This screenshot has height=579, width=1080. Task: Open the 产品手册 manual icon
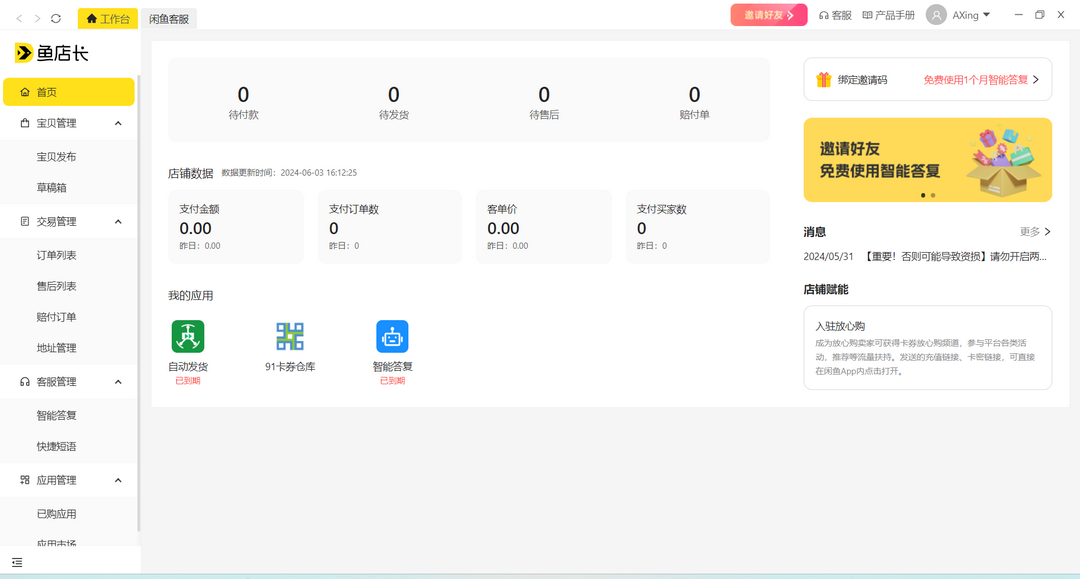coord(867,16)
